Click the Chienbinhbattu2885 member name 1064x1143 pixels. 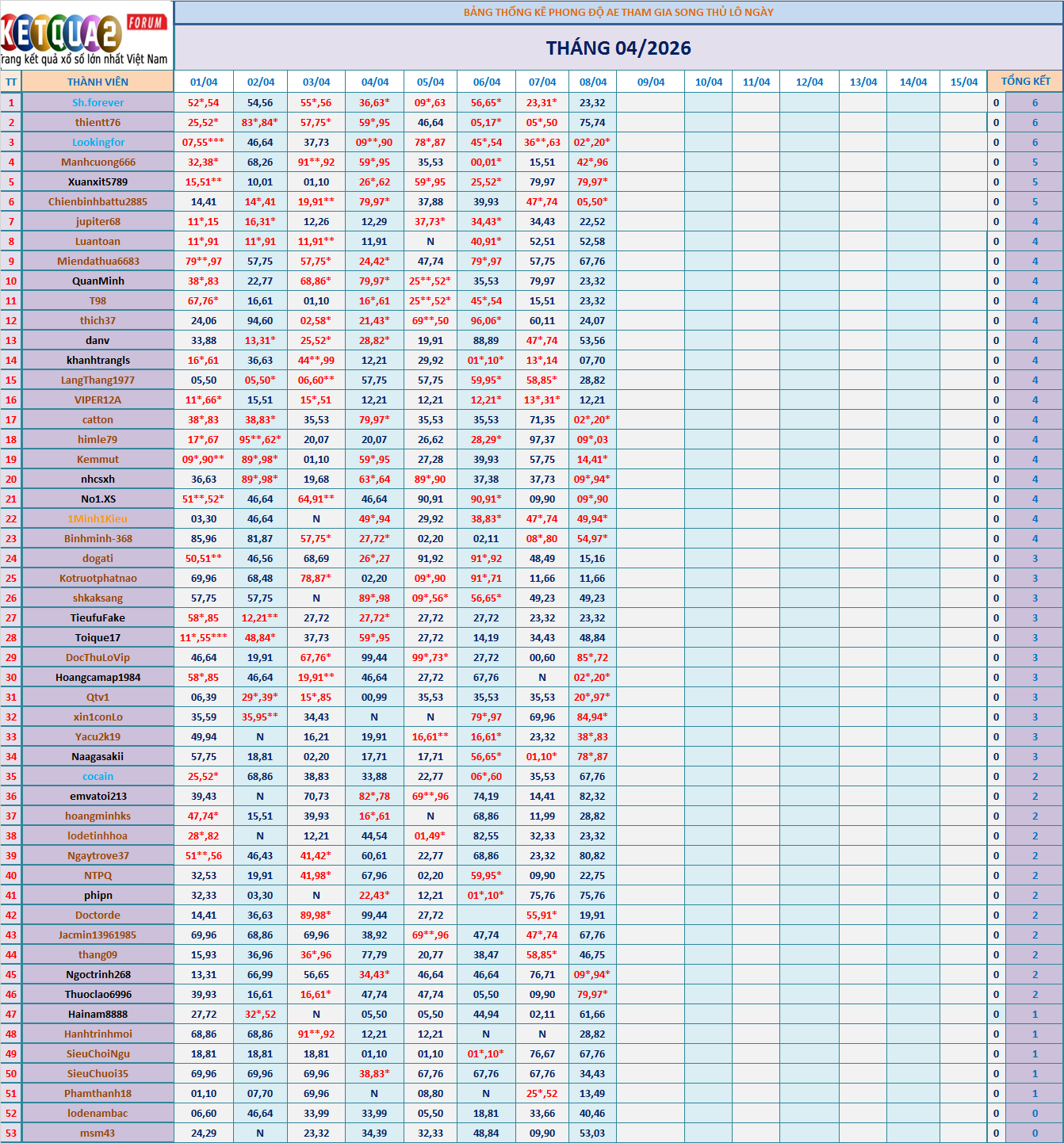pos(98,201)
